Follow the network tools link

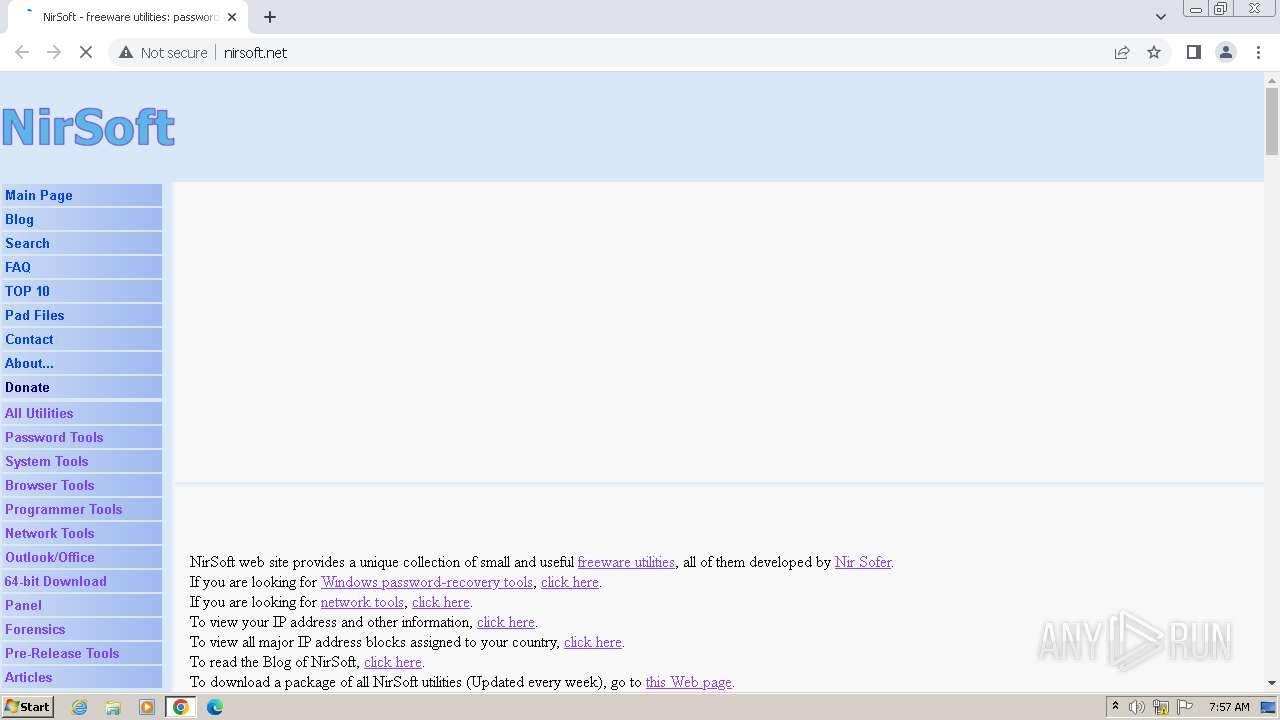[x=362, y=602]
